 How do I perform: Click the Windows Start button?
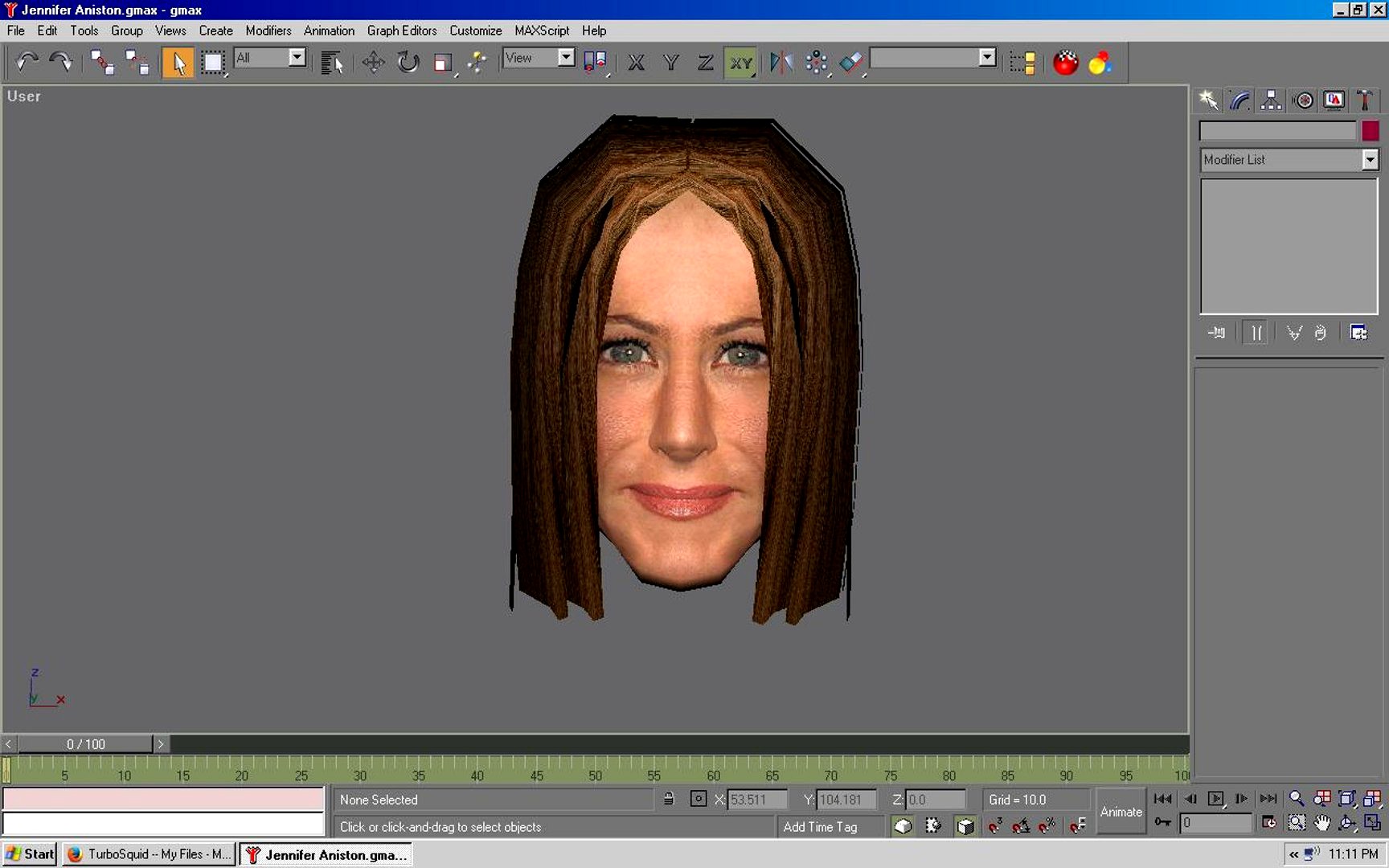(x=30, y=854)
